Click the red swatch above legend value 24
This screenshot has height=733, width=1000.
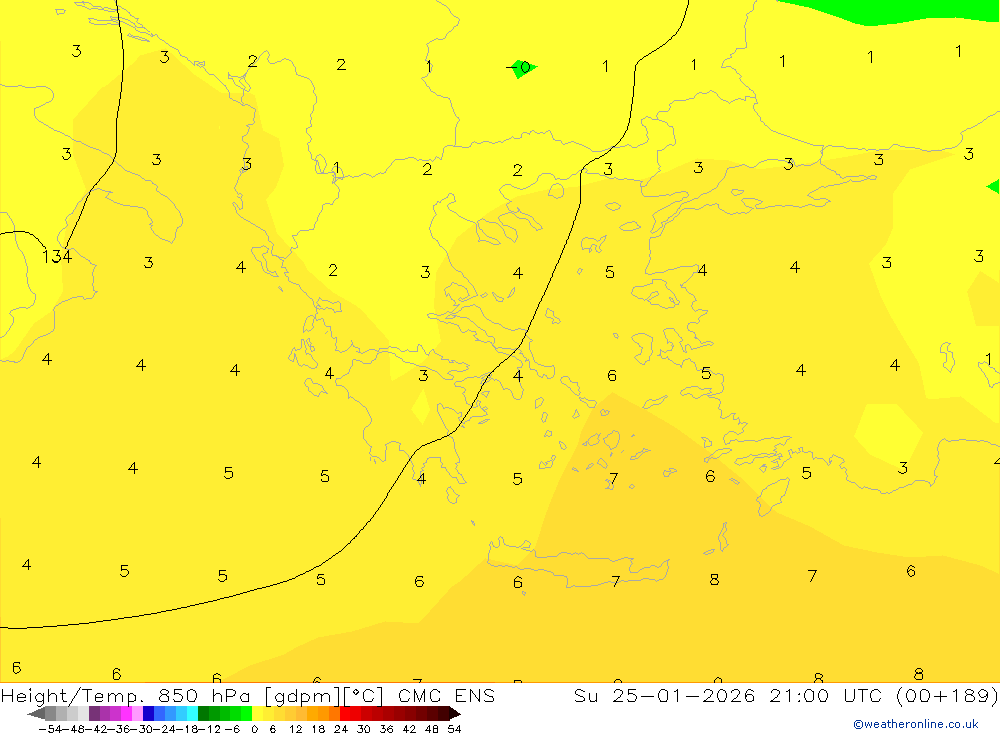click(346, 713)
